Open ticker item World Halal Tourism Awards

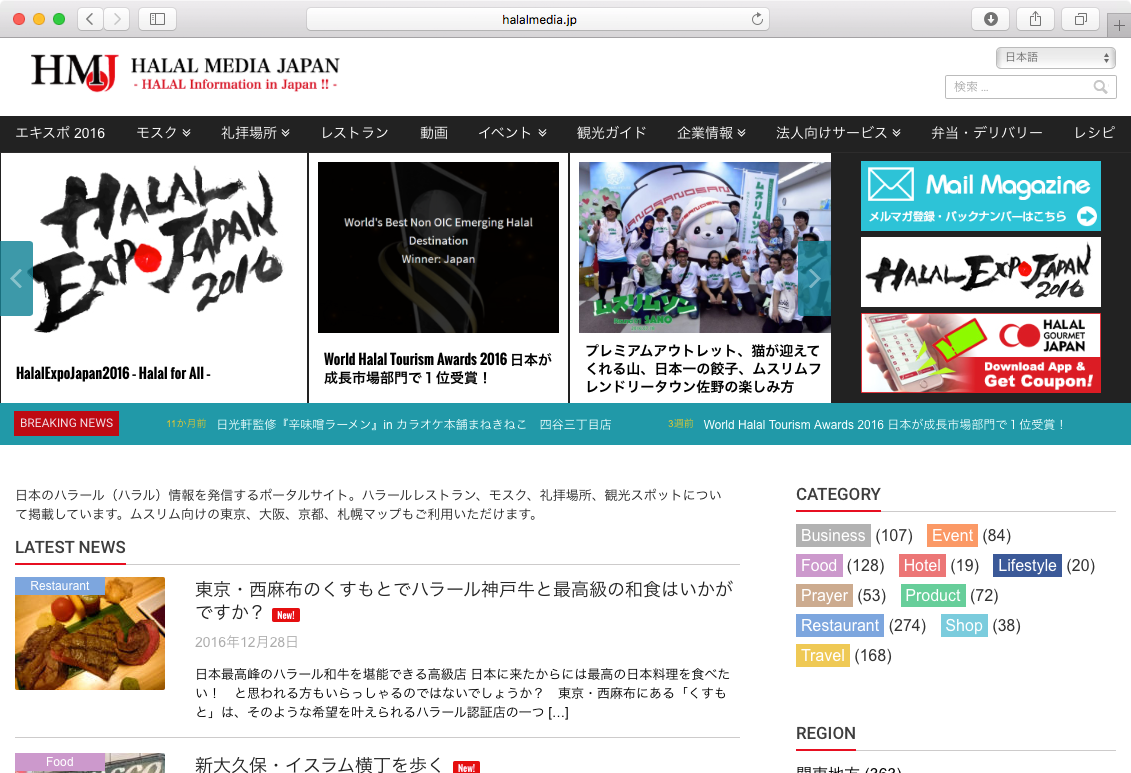[884, 425]
